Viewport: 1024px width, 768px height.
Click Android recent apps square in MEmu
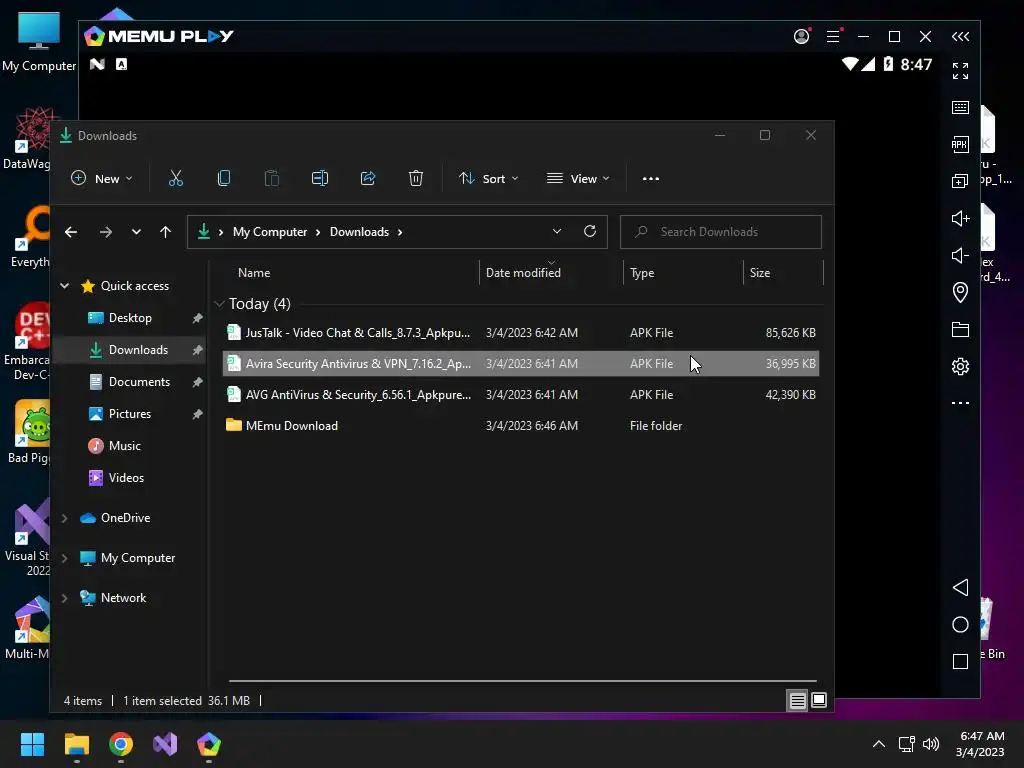point(960,662)
